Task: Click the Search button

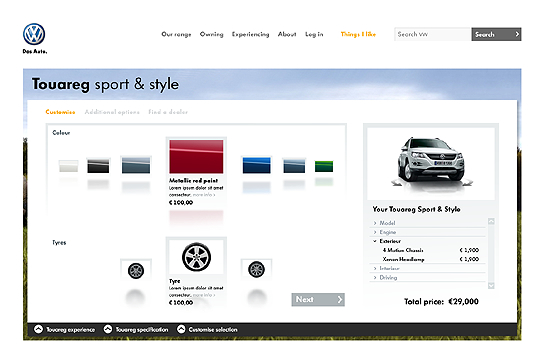Action: (496, 34)
